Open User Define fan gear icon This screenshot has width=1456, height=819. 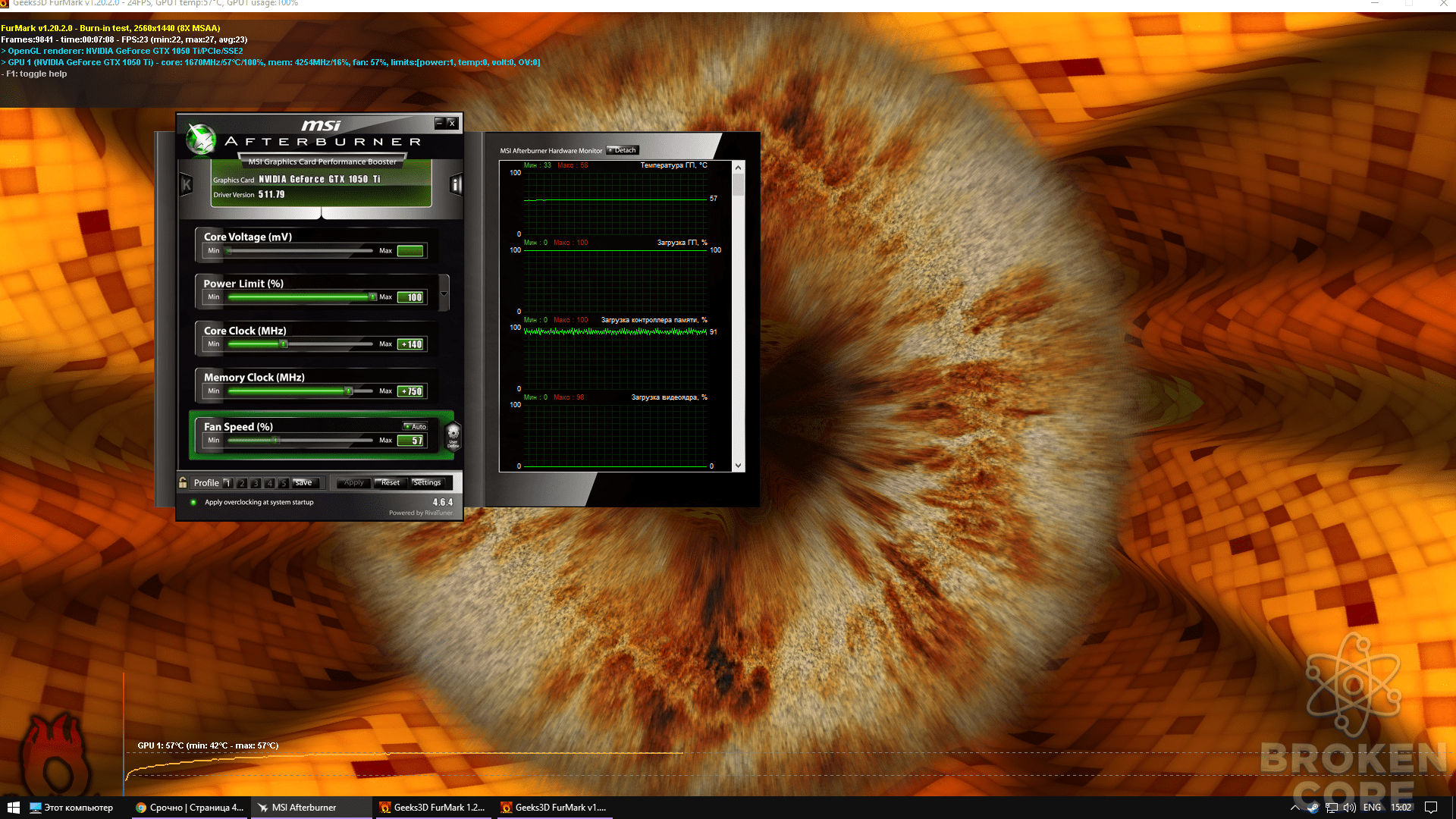(x=453, y=436)
